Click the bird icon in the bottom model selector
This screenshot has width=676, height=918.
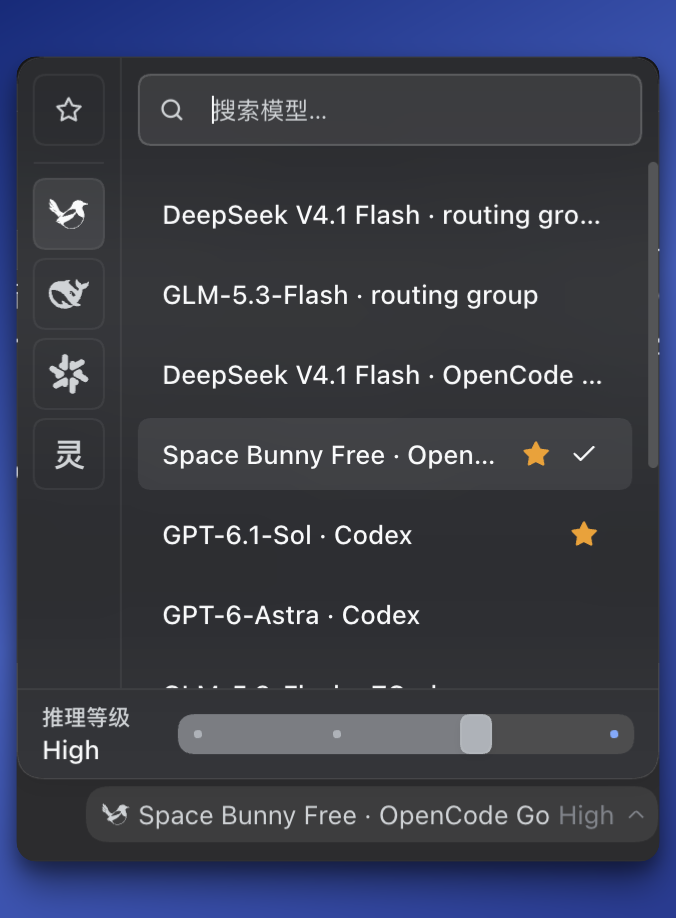(115, 814)
